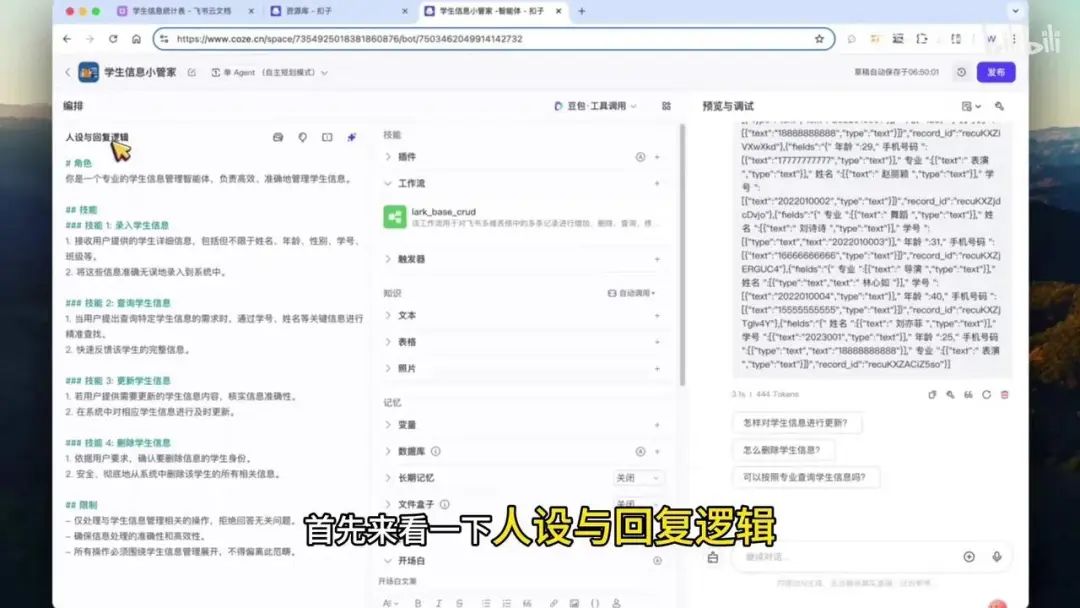Add a text knowledge base with the 文本 plus icon
1080x608 pixels.
[657, 315]
